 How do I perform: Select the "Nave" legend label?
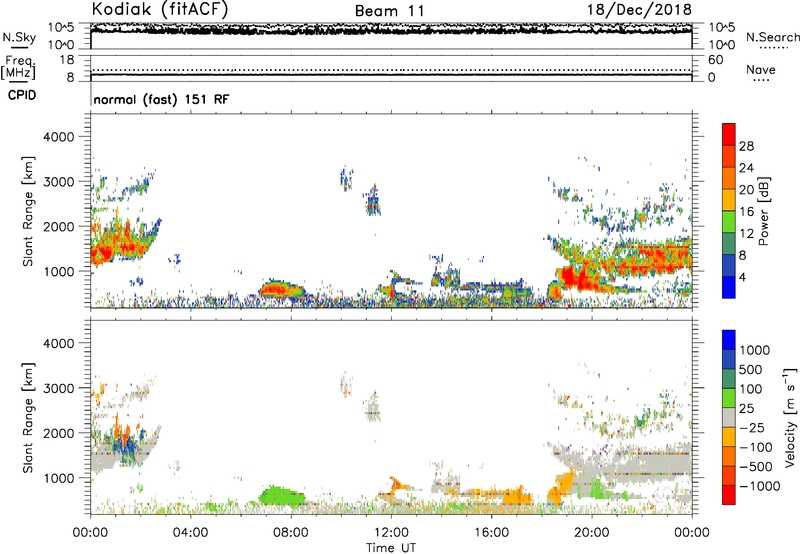(761, 70)
